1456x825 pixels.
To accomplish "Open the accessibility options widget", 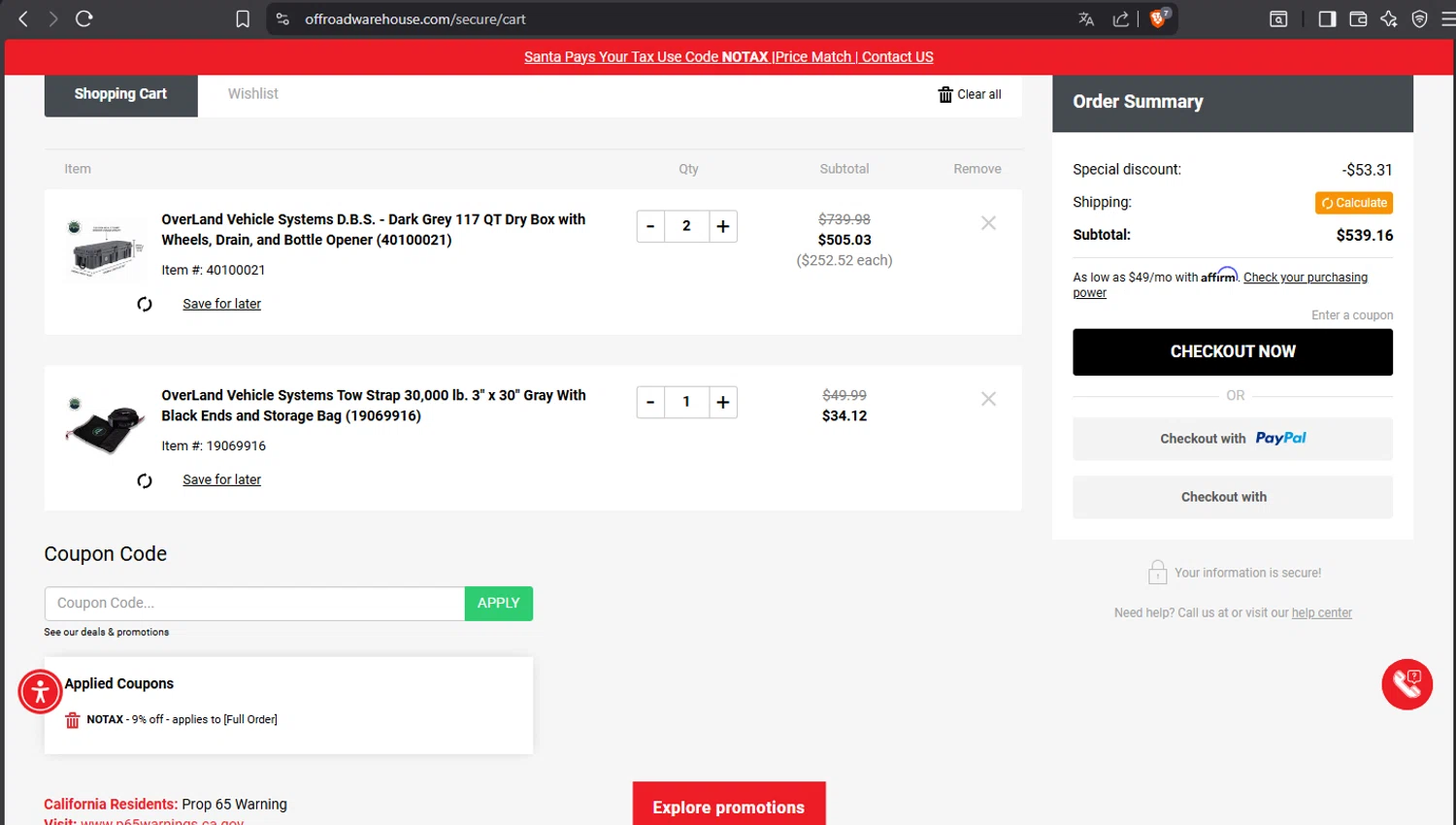I will pyautogui.click(x=40, y=692).
